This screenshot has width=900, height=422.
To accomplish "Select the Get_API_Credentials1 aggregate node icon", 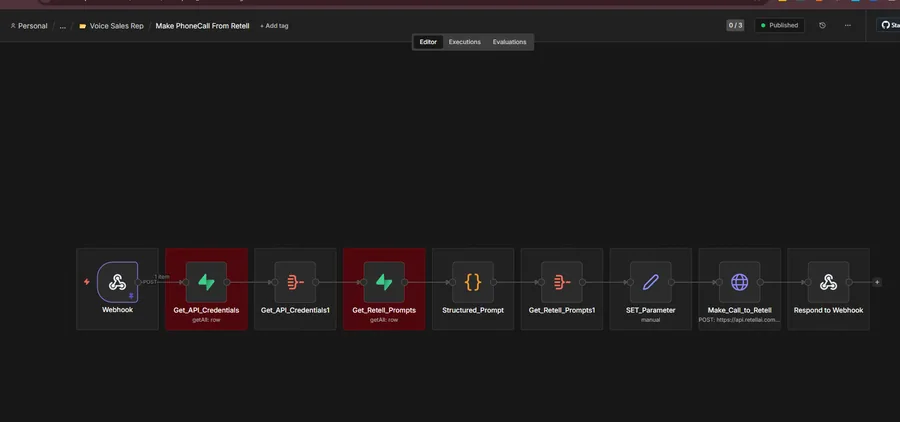I will 295,282.
